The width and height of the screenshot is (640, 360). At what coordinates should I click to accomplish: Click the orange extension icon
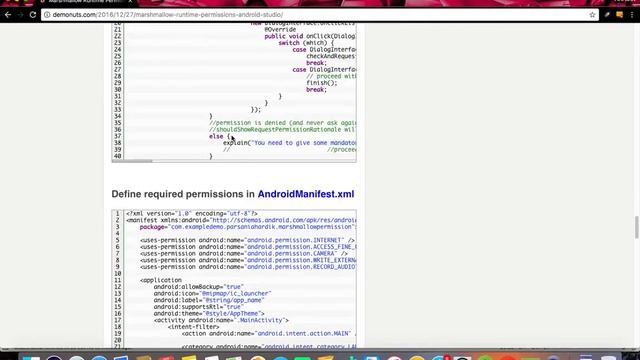[619, 15]
